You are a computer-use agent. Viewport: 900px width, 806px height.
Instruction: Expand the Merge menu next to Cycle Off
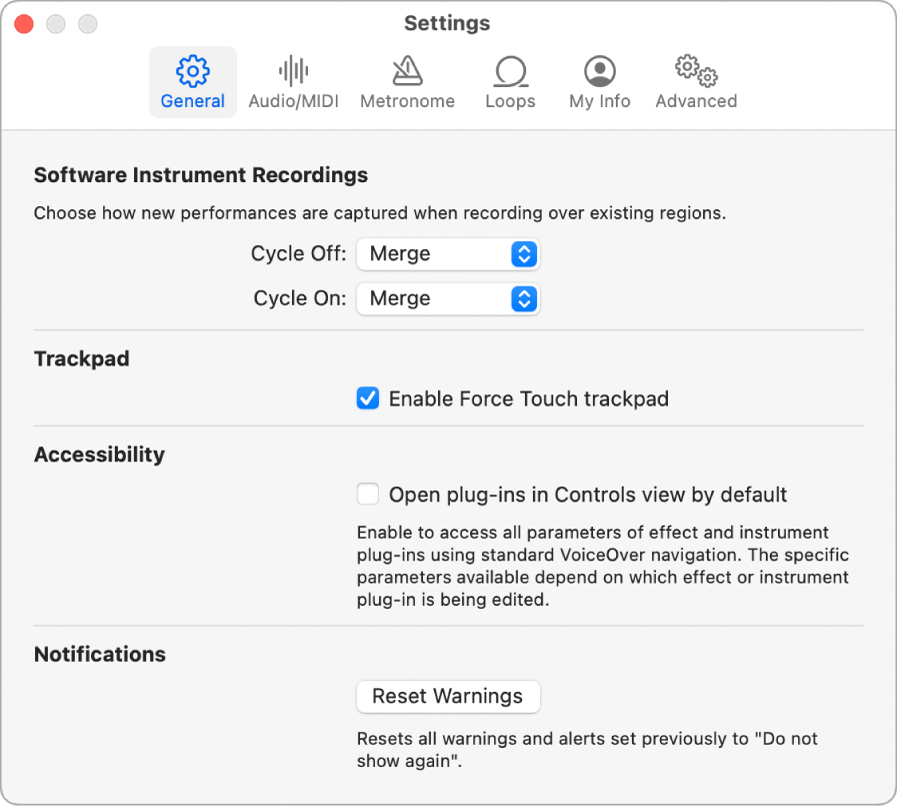(448, 254)
